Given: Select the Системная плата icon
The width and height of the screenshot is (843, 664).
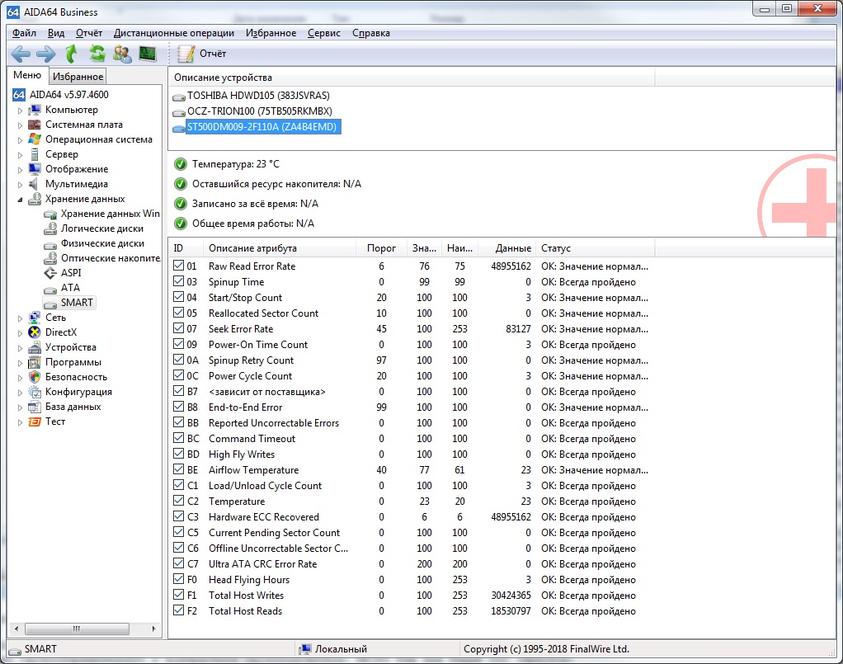Looking at the screenshot, I should pos(35,125).
